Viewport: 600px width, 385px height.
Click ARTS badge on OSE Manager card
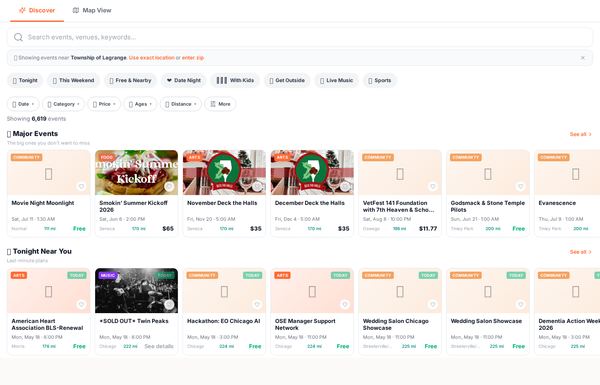282,275
